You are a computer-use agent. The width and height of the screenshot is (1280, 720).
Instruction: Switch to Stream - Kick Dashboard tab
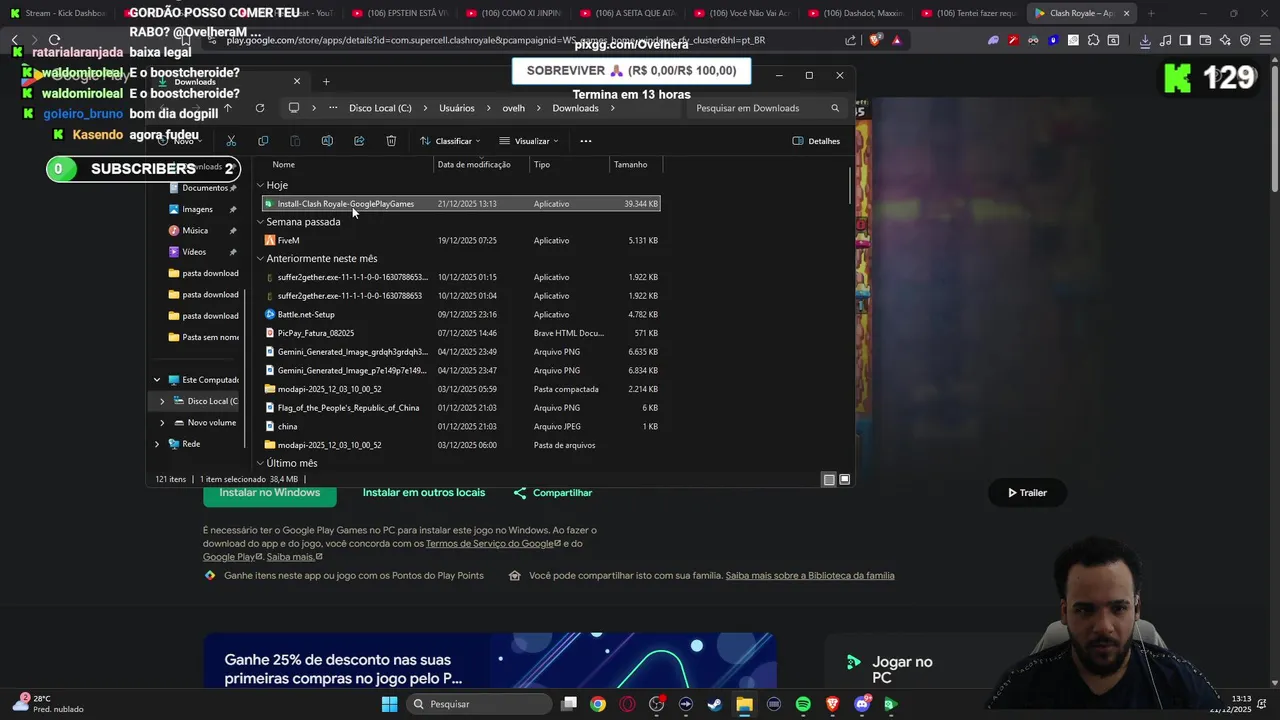tap(59, 13)
